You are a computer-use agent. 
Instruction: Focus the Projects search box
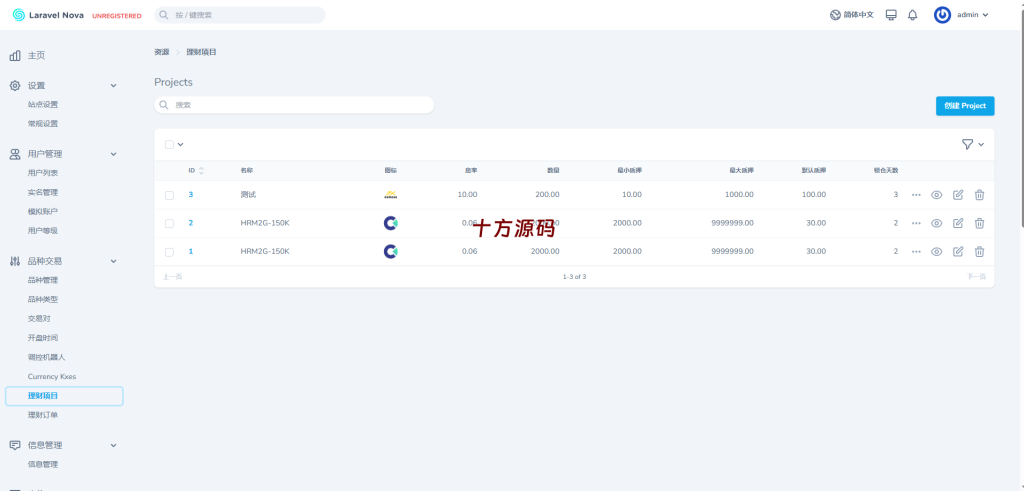click(294, 105)
